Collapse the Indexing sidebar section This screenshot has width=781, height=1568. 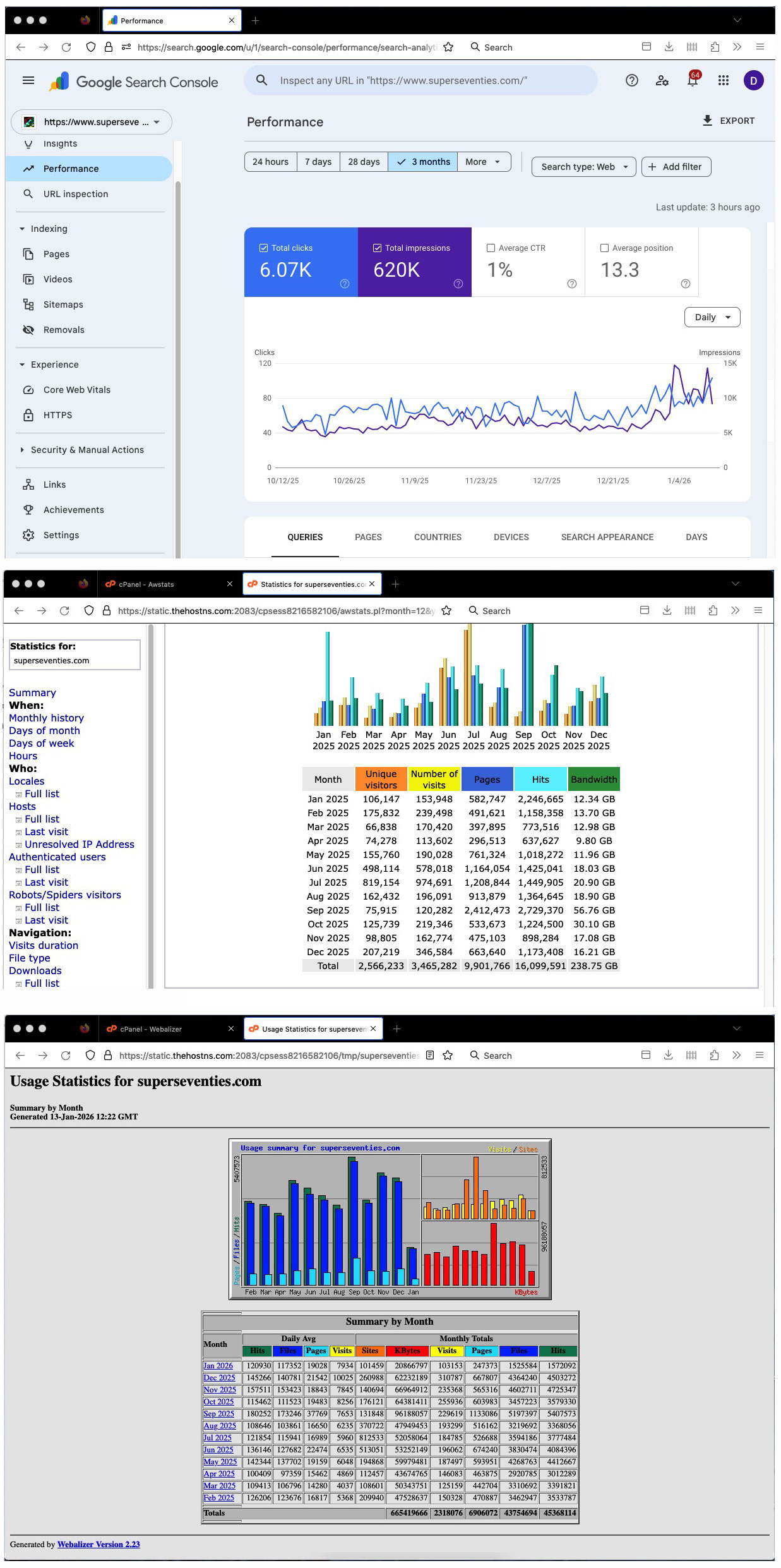click(23, 229)
